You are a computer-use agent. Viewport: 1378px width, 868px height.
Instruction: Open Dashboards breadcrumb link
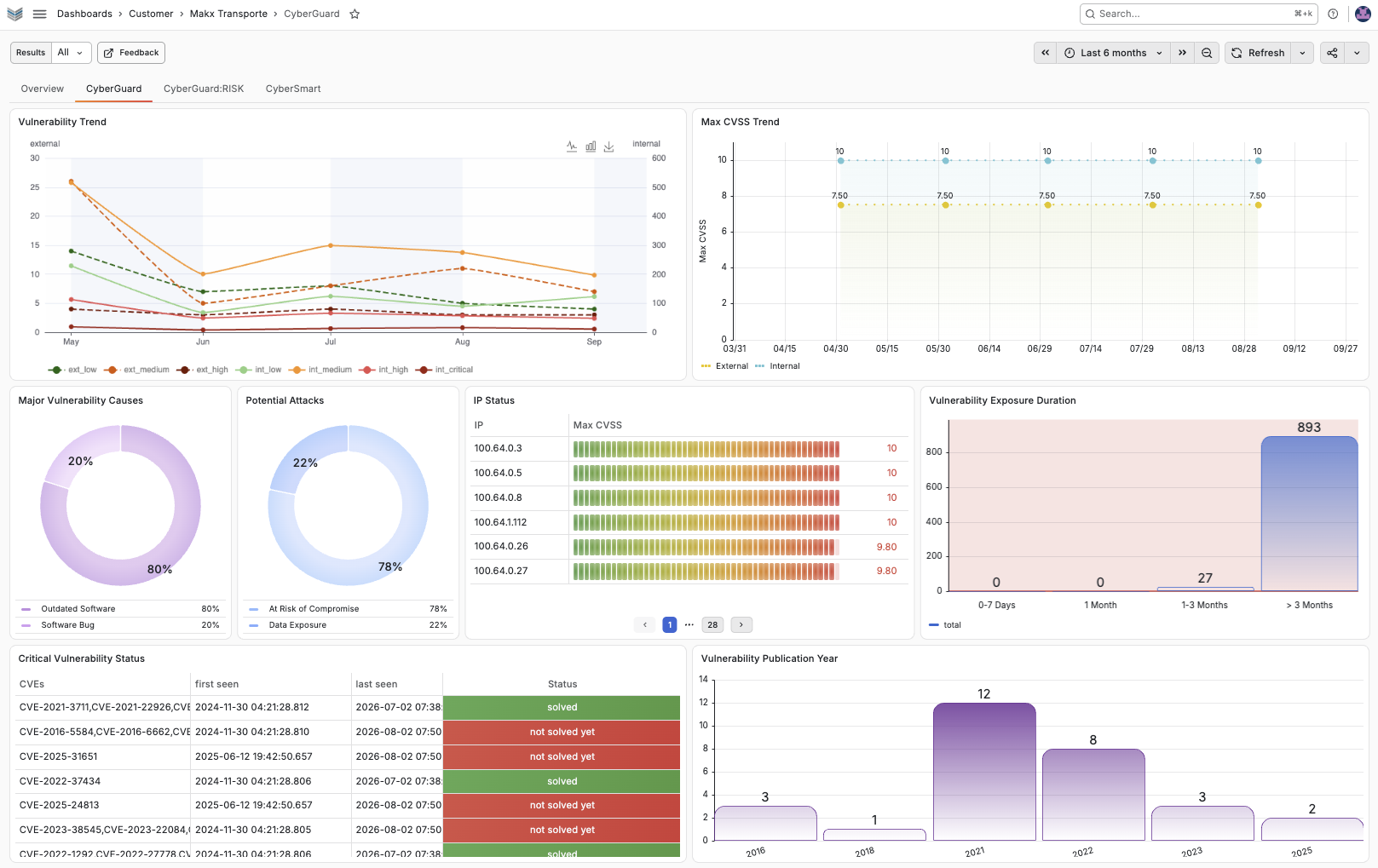pos(84,14)
